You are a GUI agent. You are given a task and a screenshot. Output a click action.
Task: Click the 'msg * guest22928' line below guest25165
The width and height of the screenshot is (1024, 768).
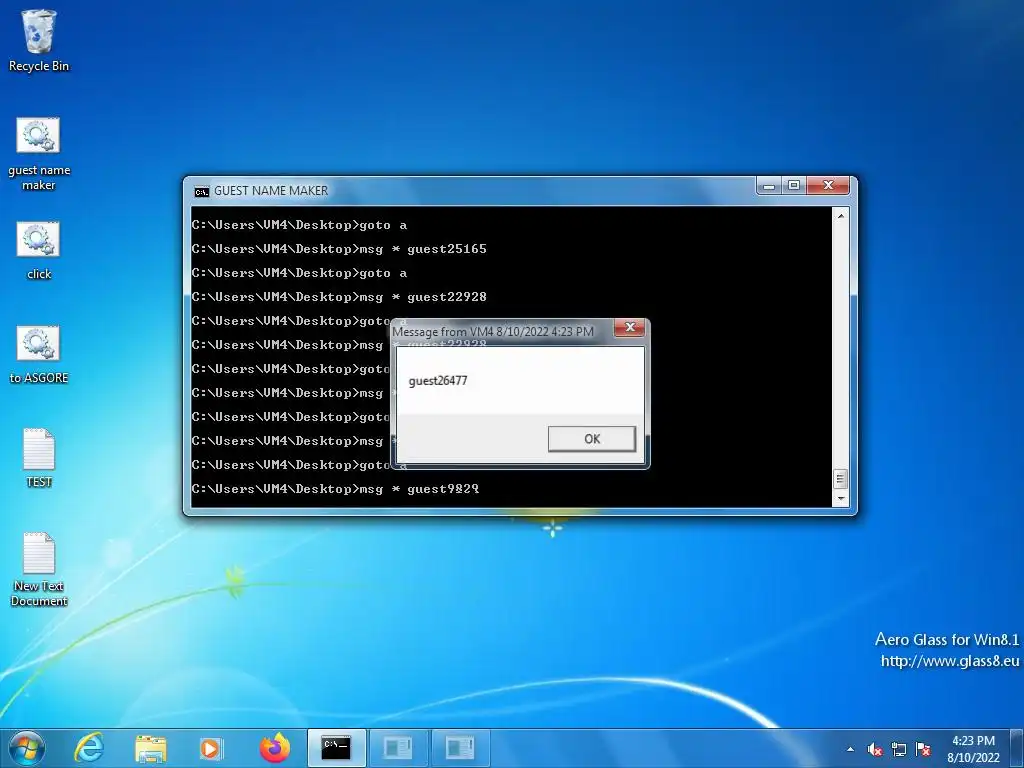[x=339, y=297]
